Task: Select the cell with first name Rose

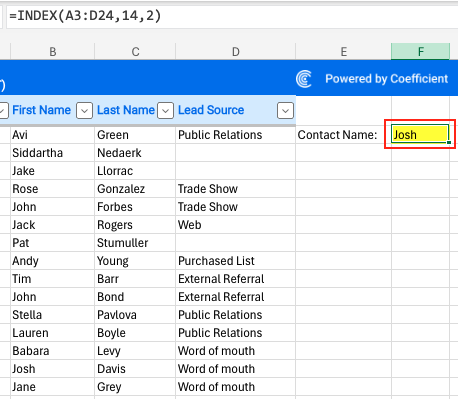Action: [x=53, y=189]
